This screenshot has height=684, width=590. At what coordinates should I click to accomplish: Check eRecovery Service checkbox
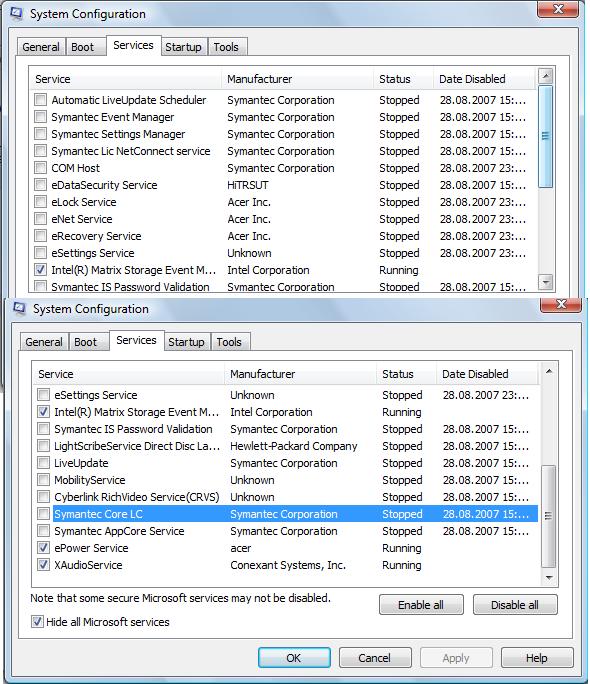41,236
